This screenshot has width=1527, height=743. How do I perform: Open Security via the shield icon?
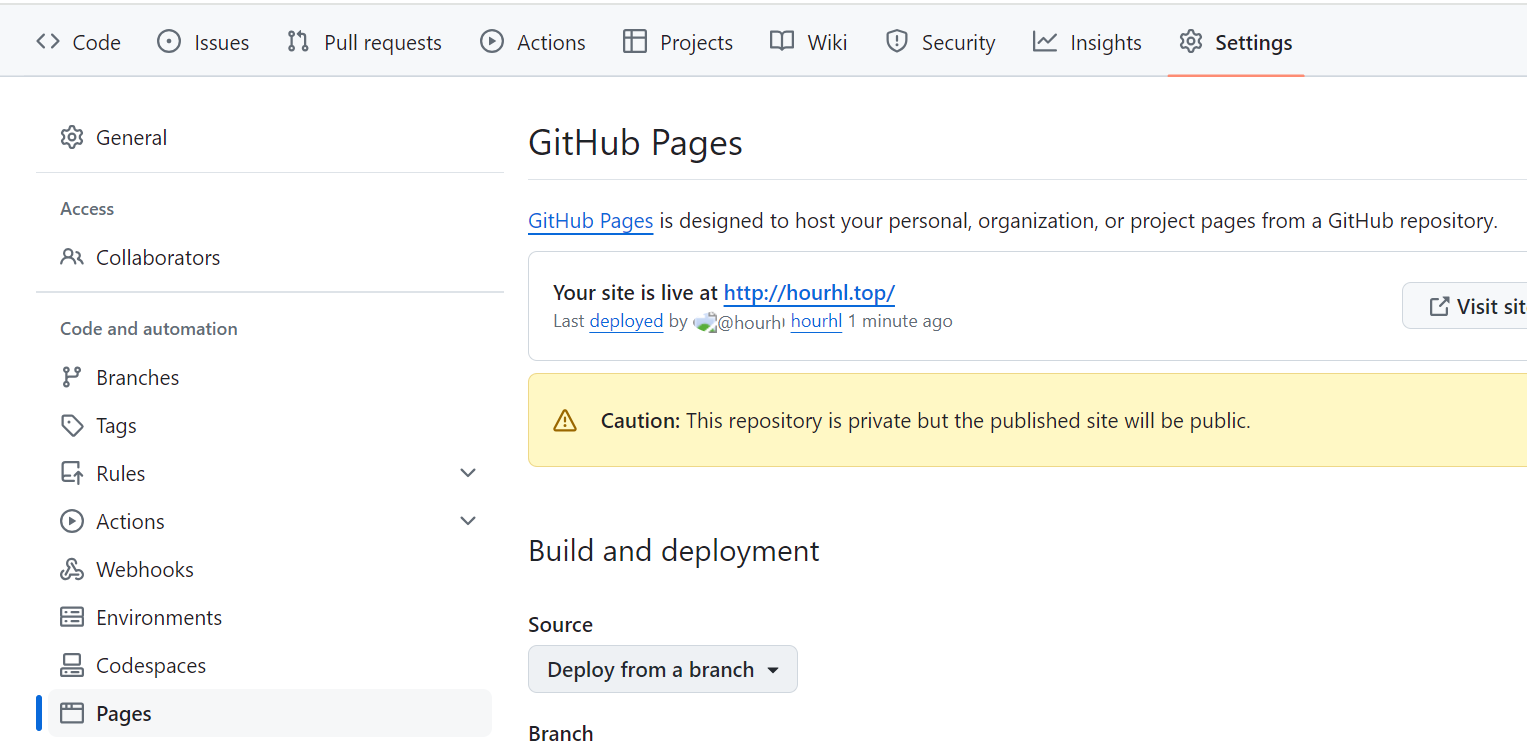(x=897, y=41)
